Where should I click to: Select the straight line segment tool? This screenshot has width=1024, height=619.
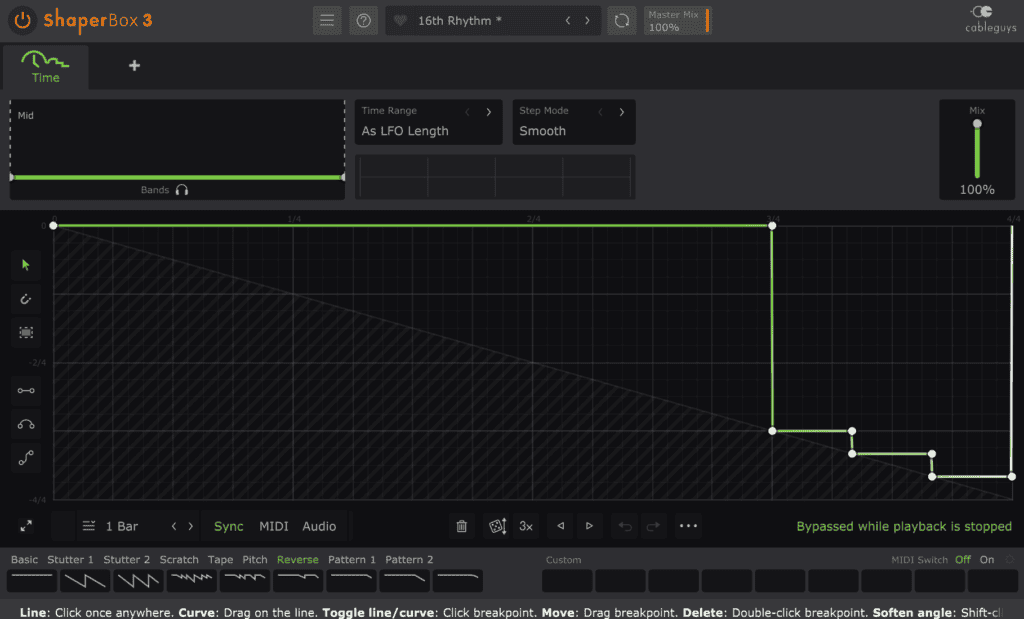click(25, 390)
